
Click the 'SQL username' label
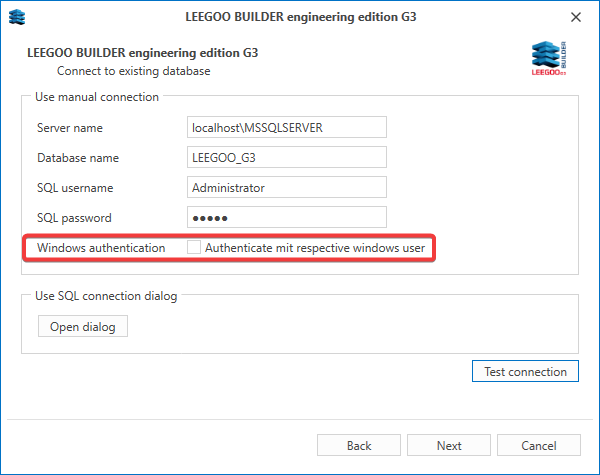click(x=75, y=188)
